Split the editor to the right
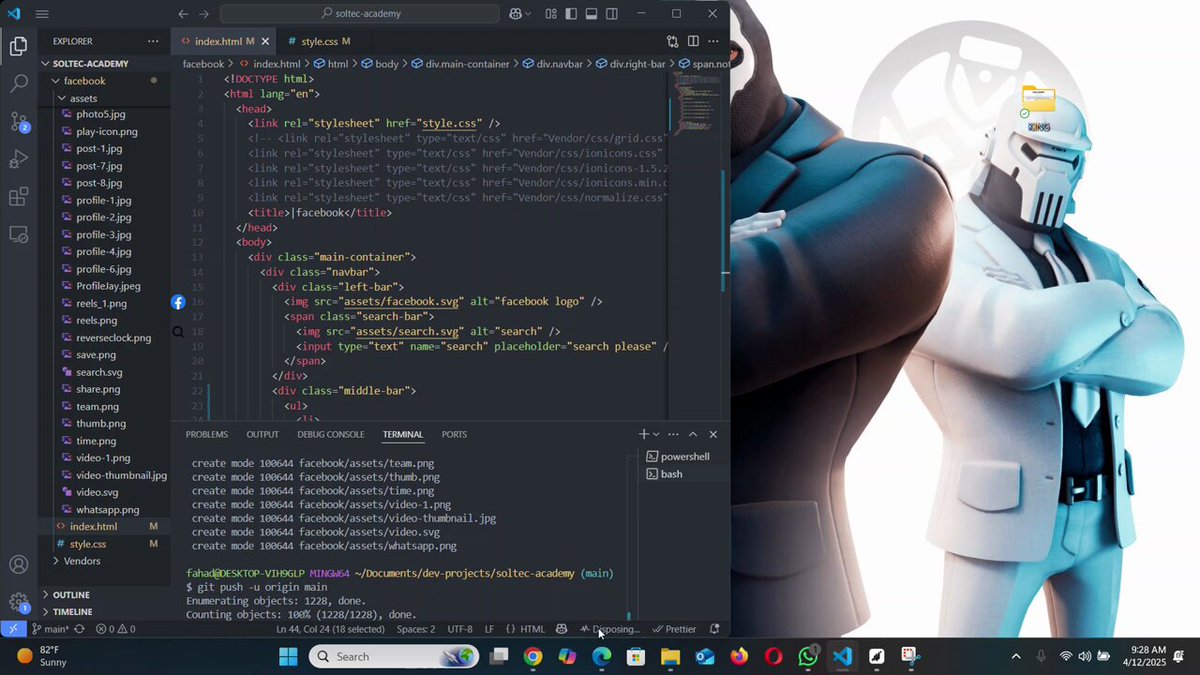This screenshot has height=675, width=1200. [x=693, y=41]
